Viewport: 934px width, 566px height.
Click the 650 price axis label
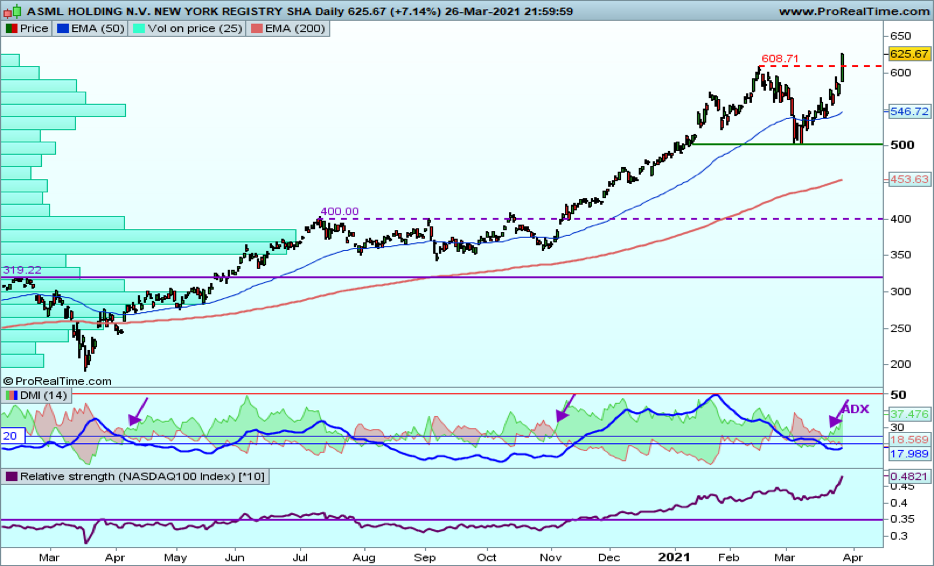pyautogui.click(x=900, y=36)
